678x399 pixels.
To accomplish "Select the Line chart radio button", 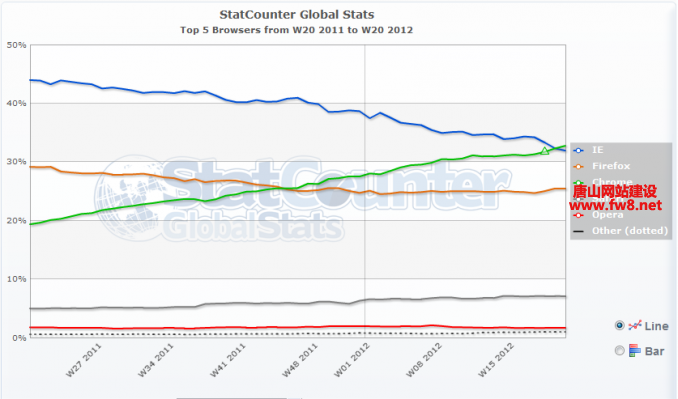I will 619,325.
